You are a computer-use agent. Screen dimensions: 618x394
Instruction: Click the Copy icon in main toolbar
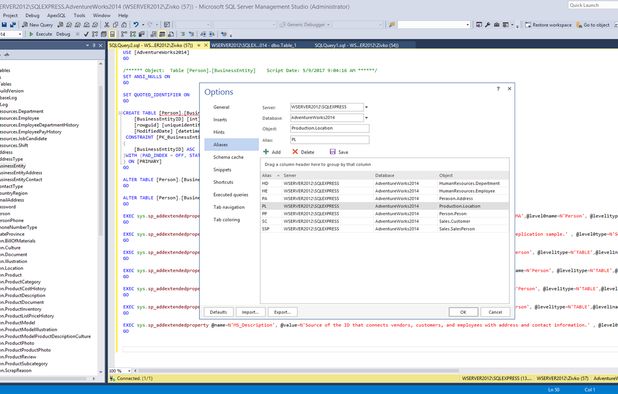[x=115, y=25]
